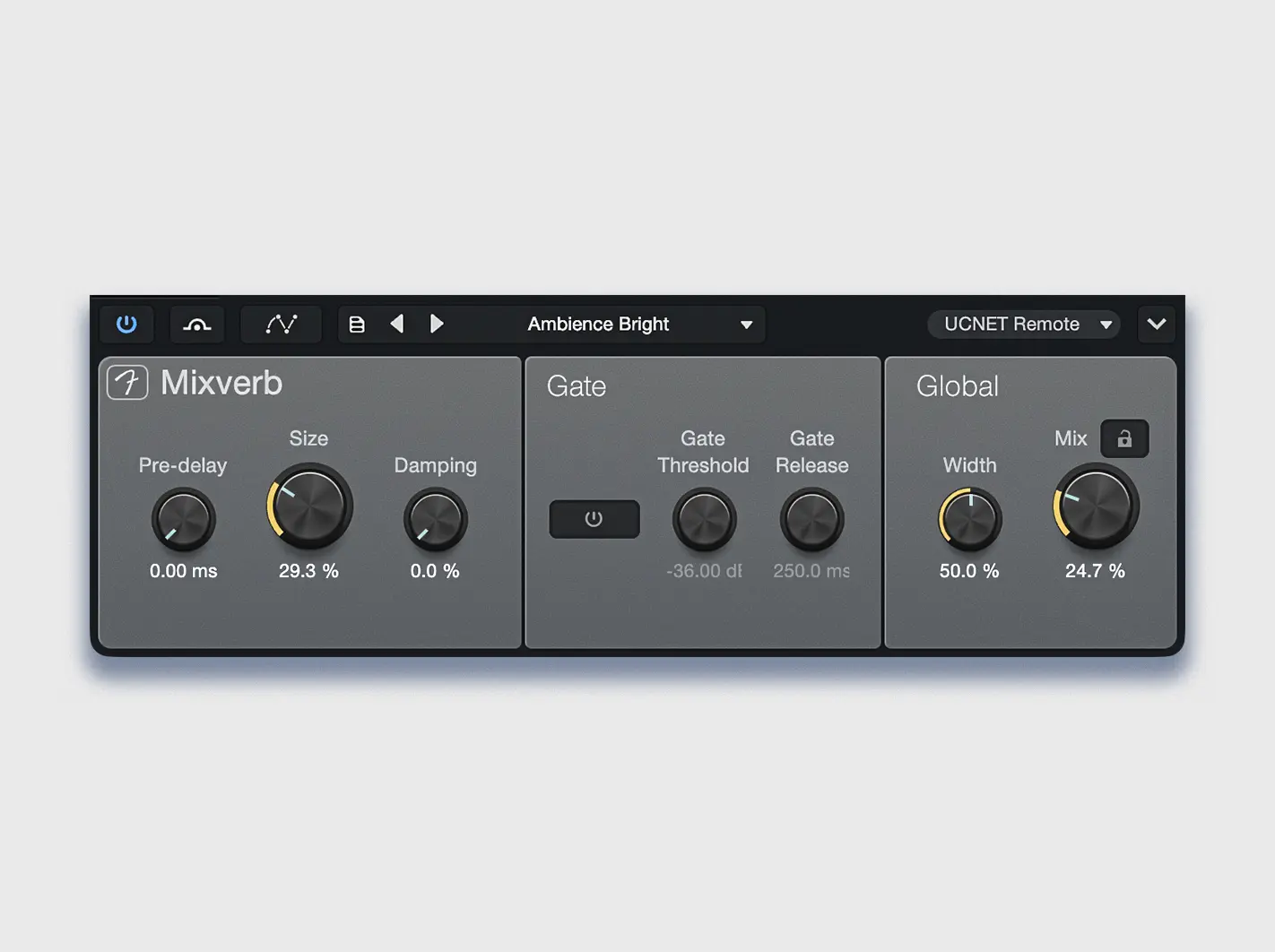Click the Damping knob
The image size is (1275, 952).
tap(435, 519)
